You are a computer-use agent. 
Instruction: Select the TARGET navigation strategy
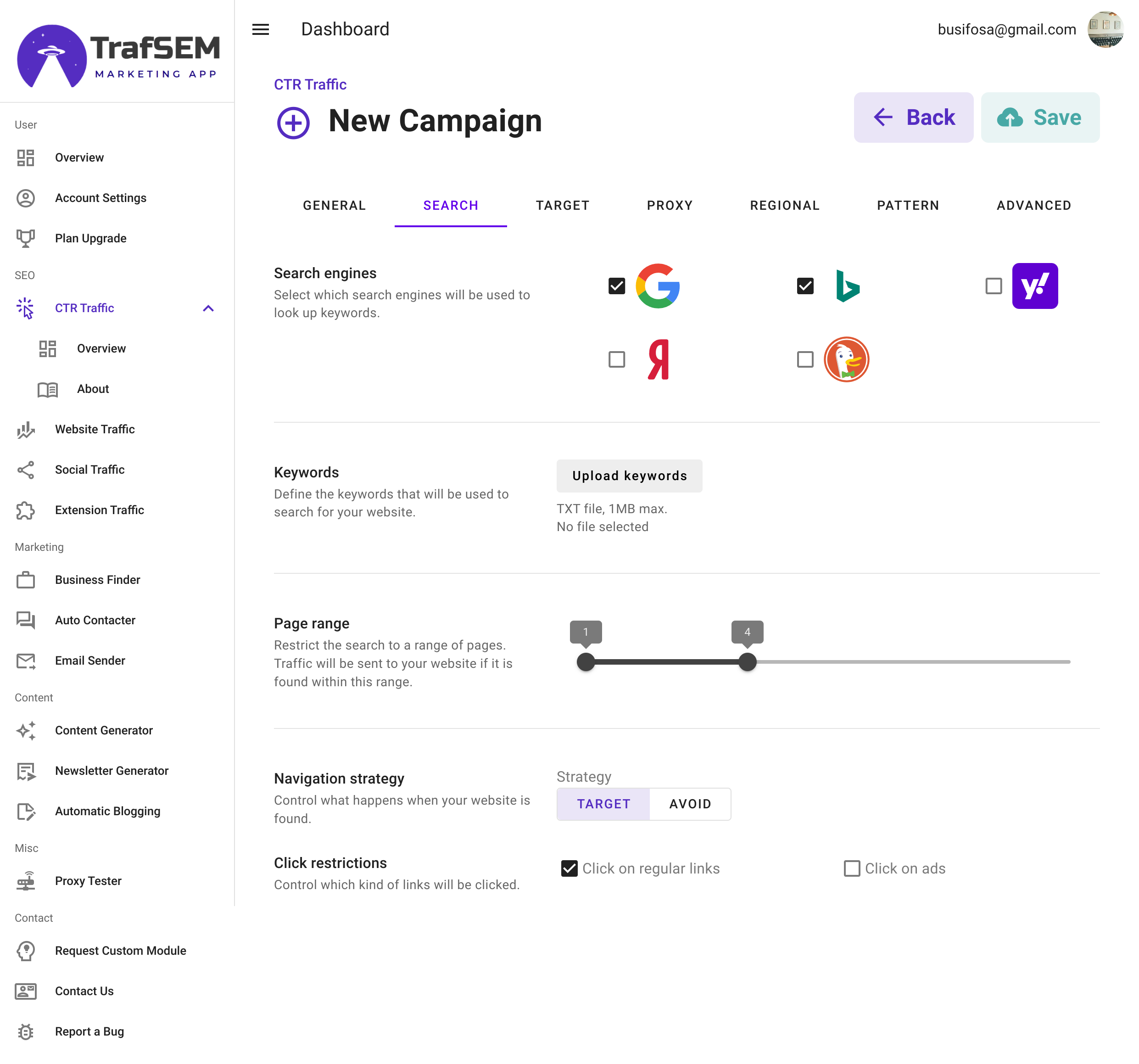[x=603, y=804]
